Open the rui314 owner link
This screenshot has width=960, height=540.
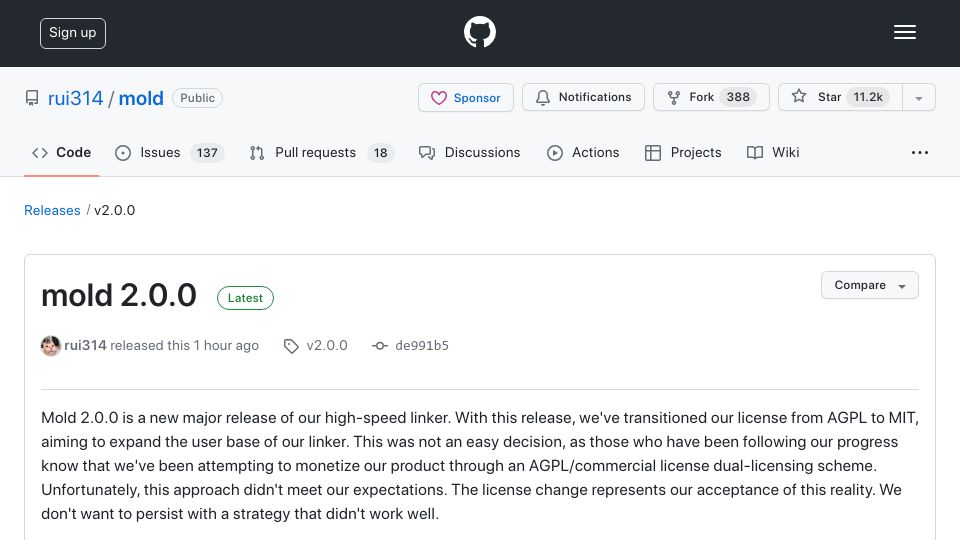(x=75, y=98)
